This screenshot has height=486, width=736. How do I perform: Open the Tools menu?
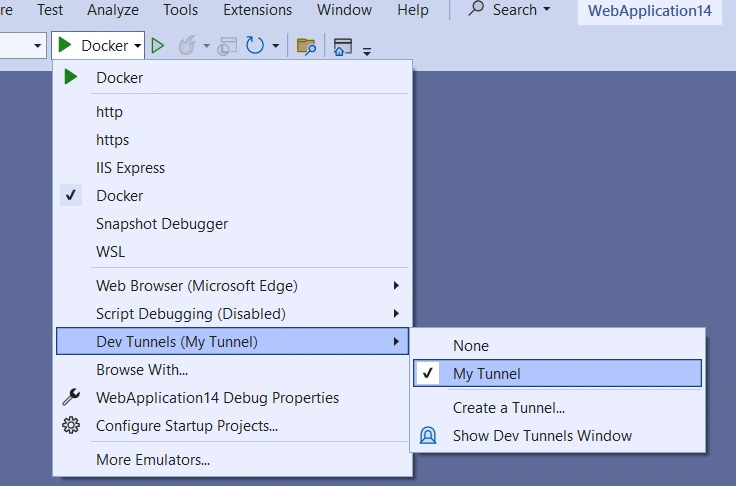[180, 10]
